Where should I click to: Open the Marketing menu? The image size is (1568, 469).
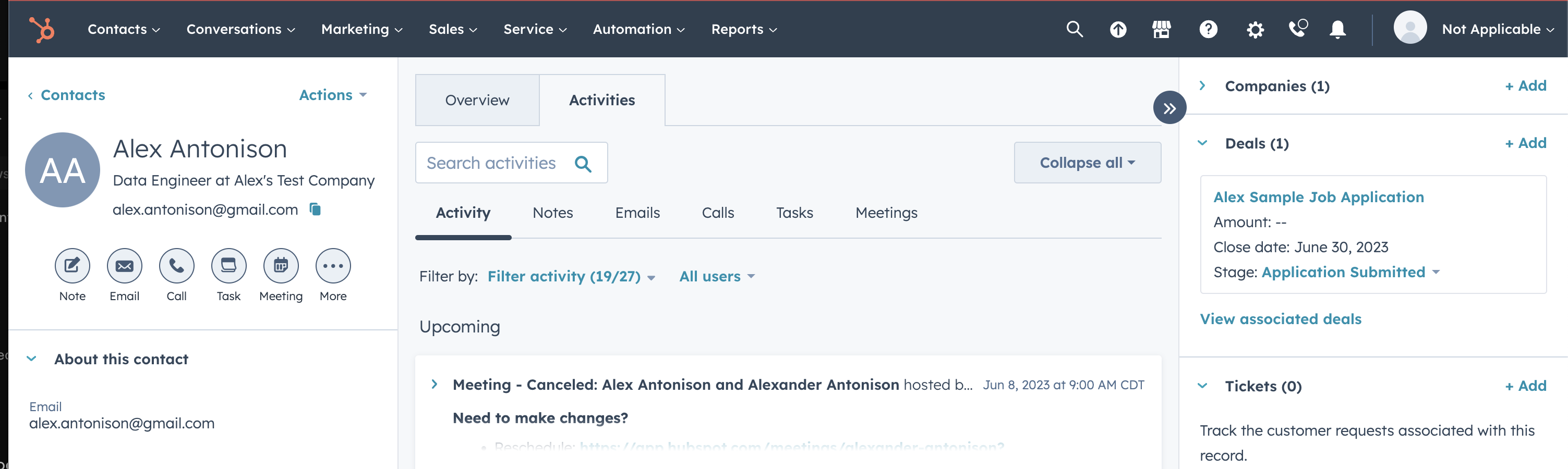[x=361, y=29]
